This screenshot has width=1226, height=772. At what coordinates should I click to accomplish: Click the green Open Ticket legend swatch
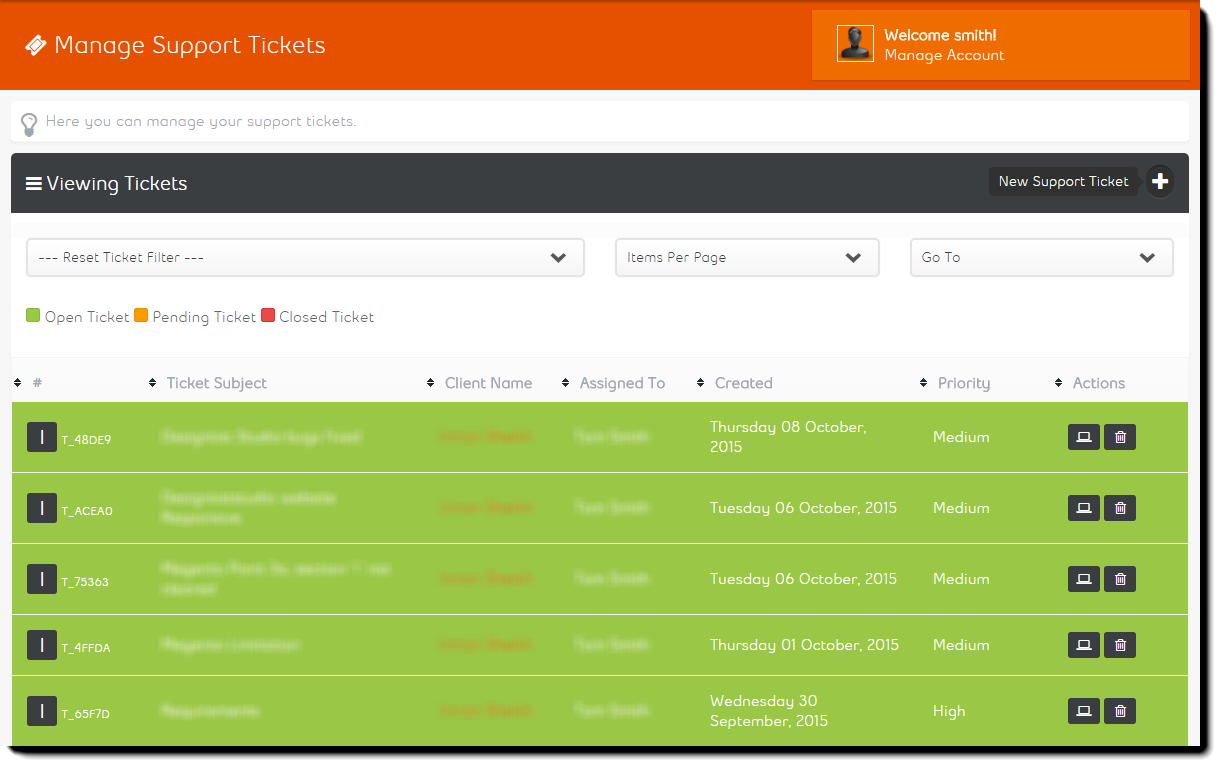(33, 316)
